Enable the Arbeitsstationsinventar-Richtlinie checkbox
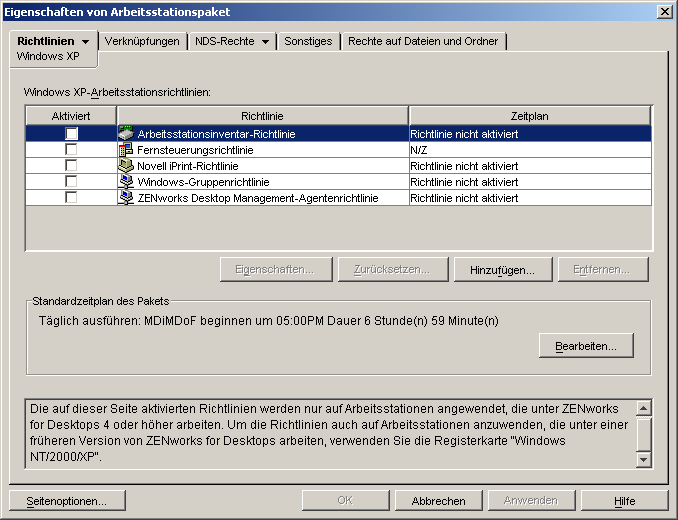Screen dimensions: 678x520 click(x=71, y=133)
